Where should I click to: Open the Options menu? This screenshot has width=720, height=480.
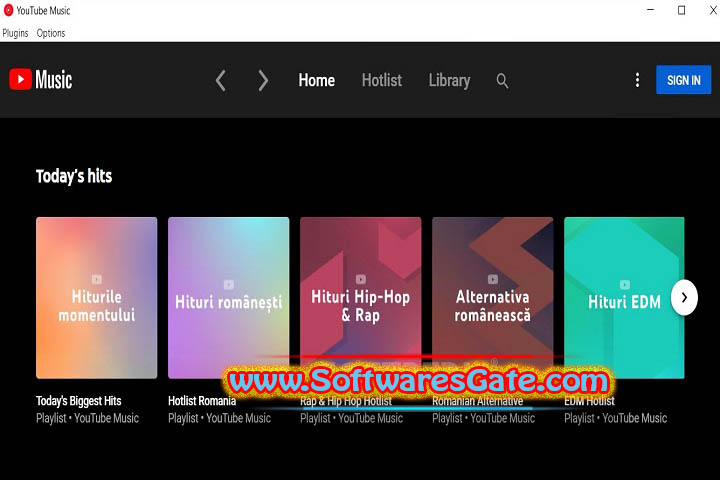coord(51,33)
